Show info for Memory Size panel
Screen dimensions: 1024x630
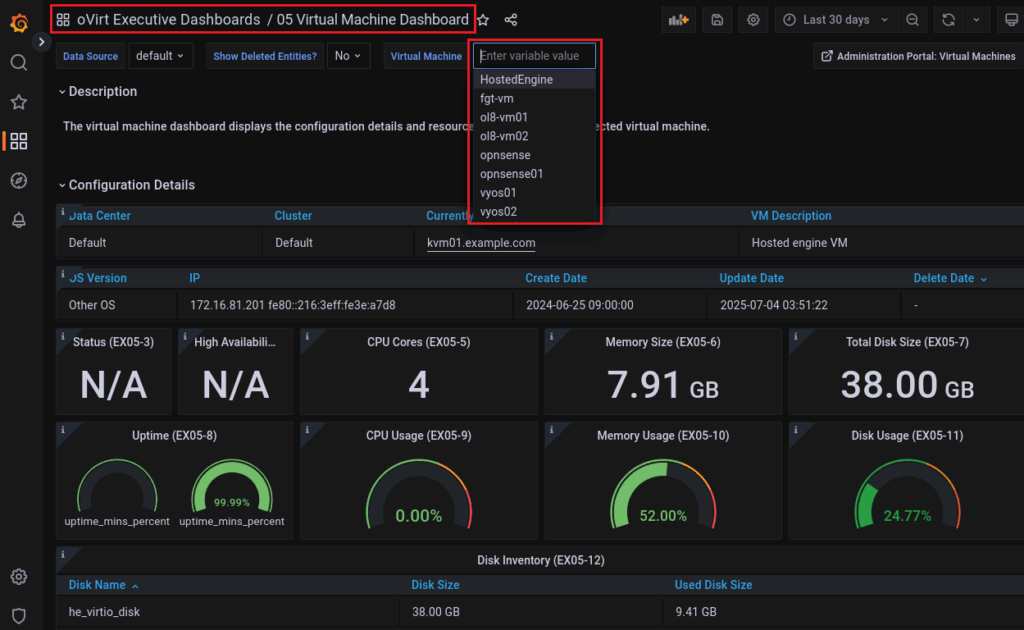[551, 337]
